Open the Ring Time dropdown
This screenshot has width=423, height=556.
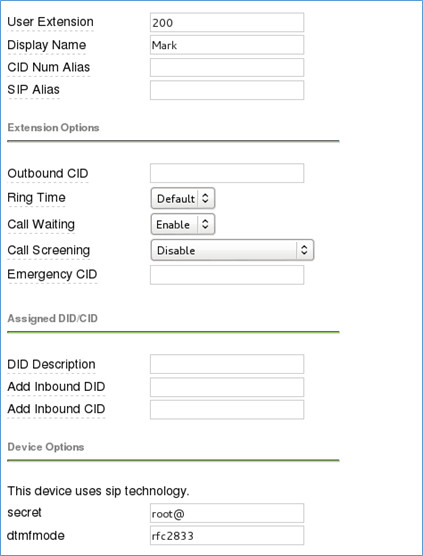[x=183, y=198]
